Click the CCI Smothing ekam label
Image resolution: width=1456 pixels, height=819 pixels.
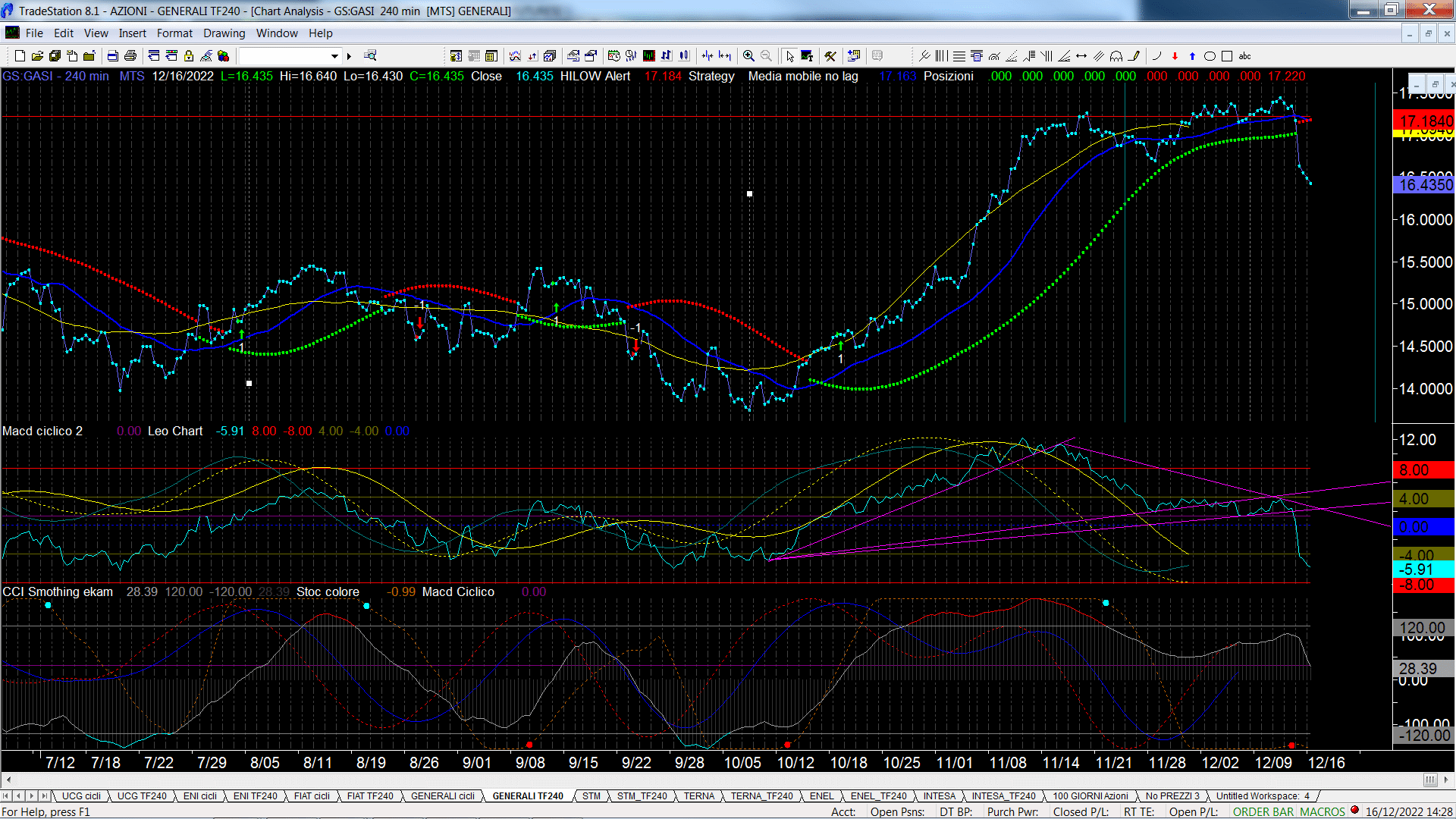(58, 592)
